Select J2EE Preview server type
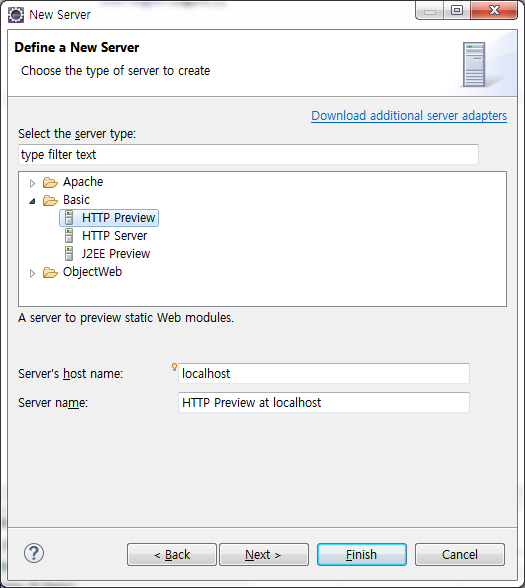The height and width of the screenshot is (588, 525). [116, 254]
